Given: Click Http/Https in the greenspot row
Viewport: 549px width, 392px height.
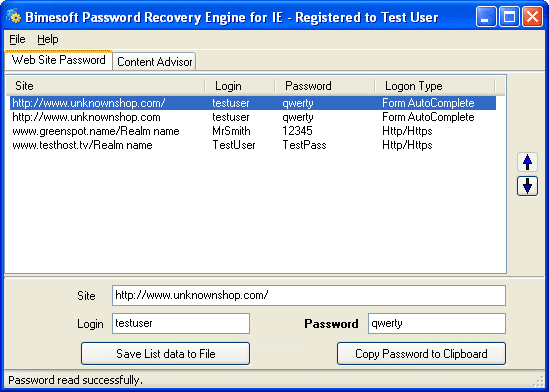Looking at the screenshot, I should [x=407, y=131].
